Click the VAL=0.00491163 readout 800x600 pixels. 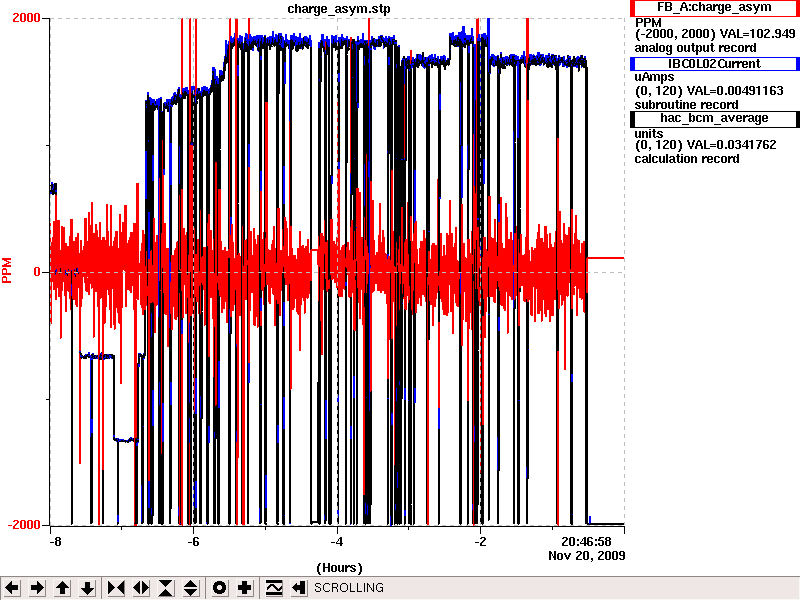click(x=735, y=91)
